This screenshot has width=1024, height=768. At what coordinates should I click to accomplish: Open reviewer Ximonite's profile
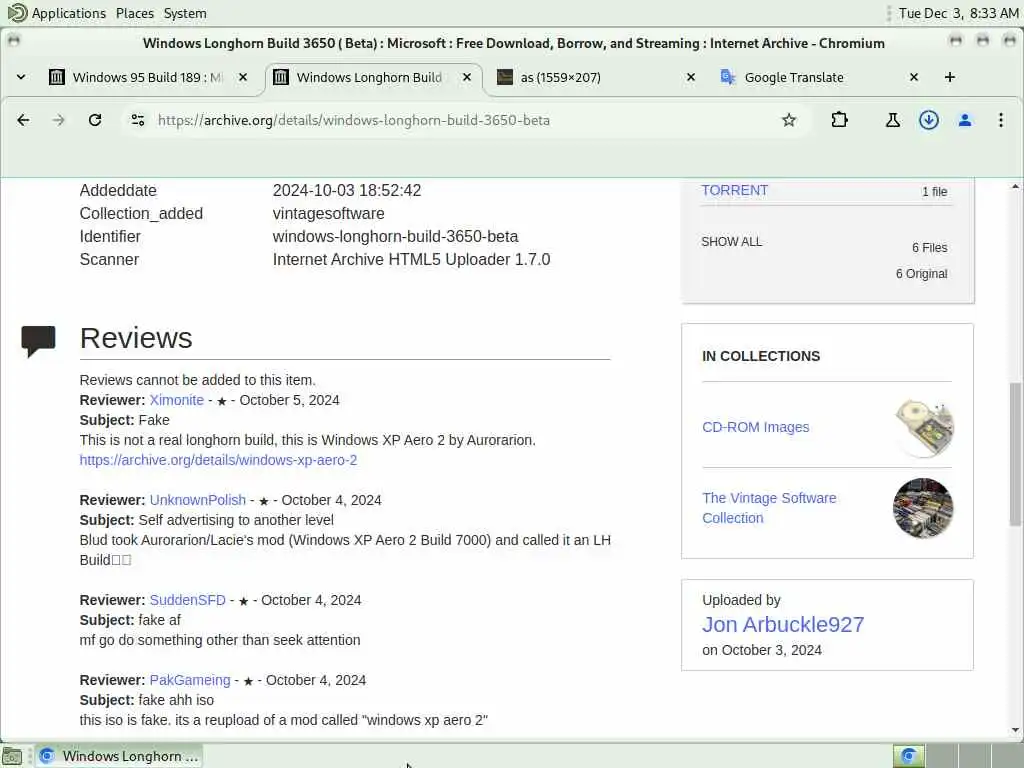(176, 400)
